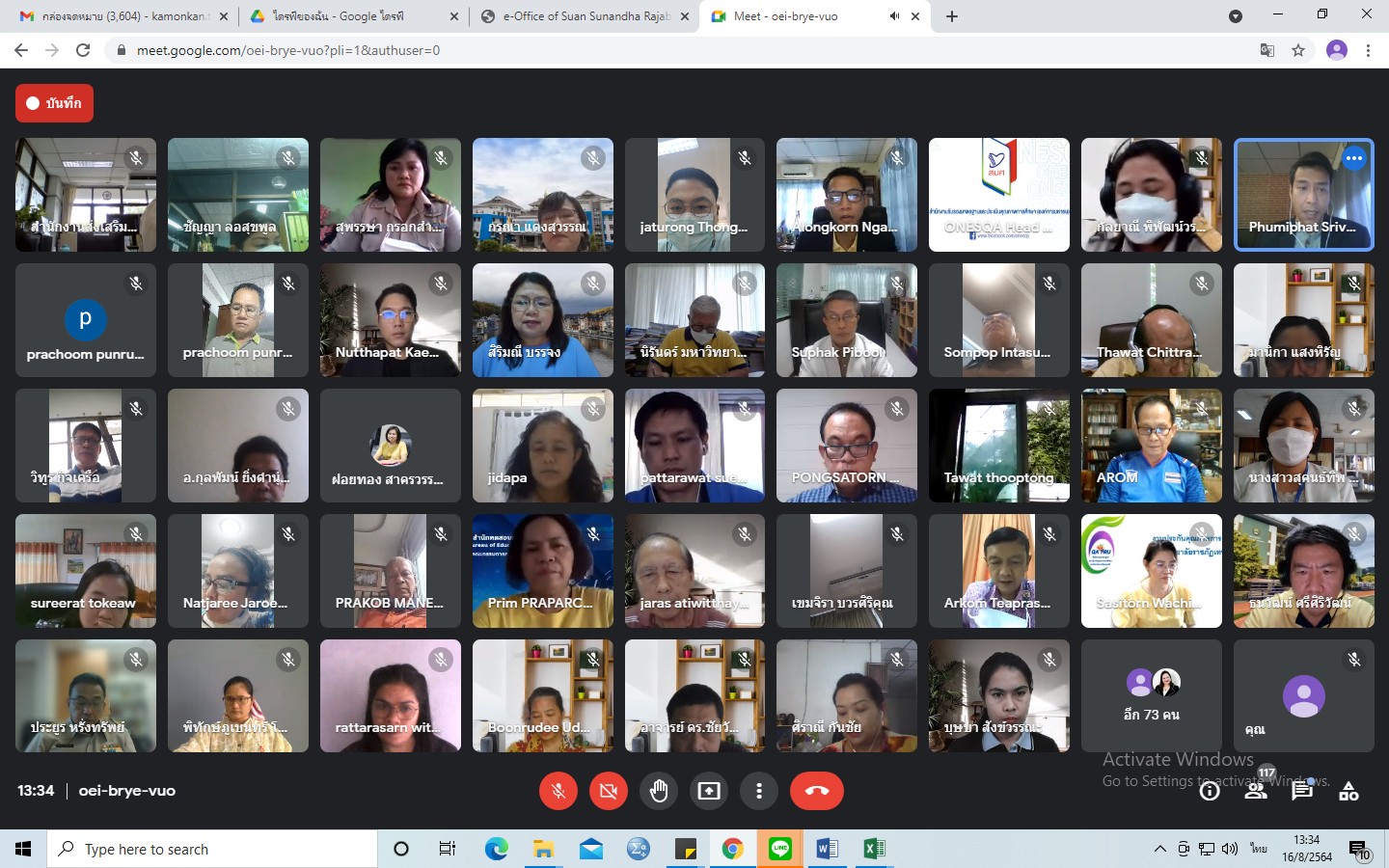Switch to e-Office Suan Sunandha tab
The height and width of the screenshot is (868, 1389).
pos(585,16)
